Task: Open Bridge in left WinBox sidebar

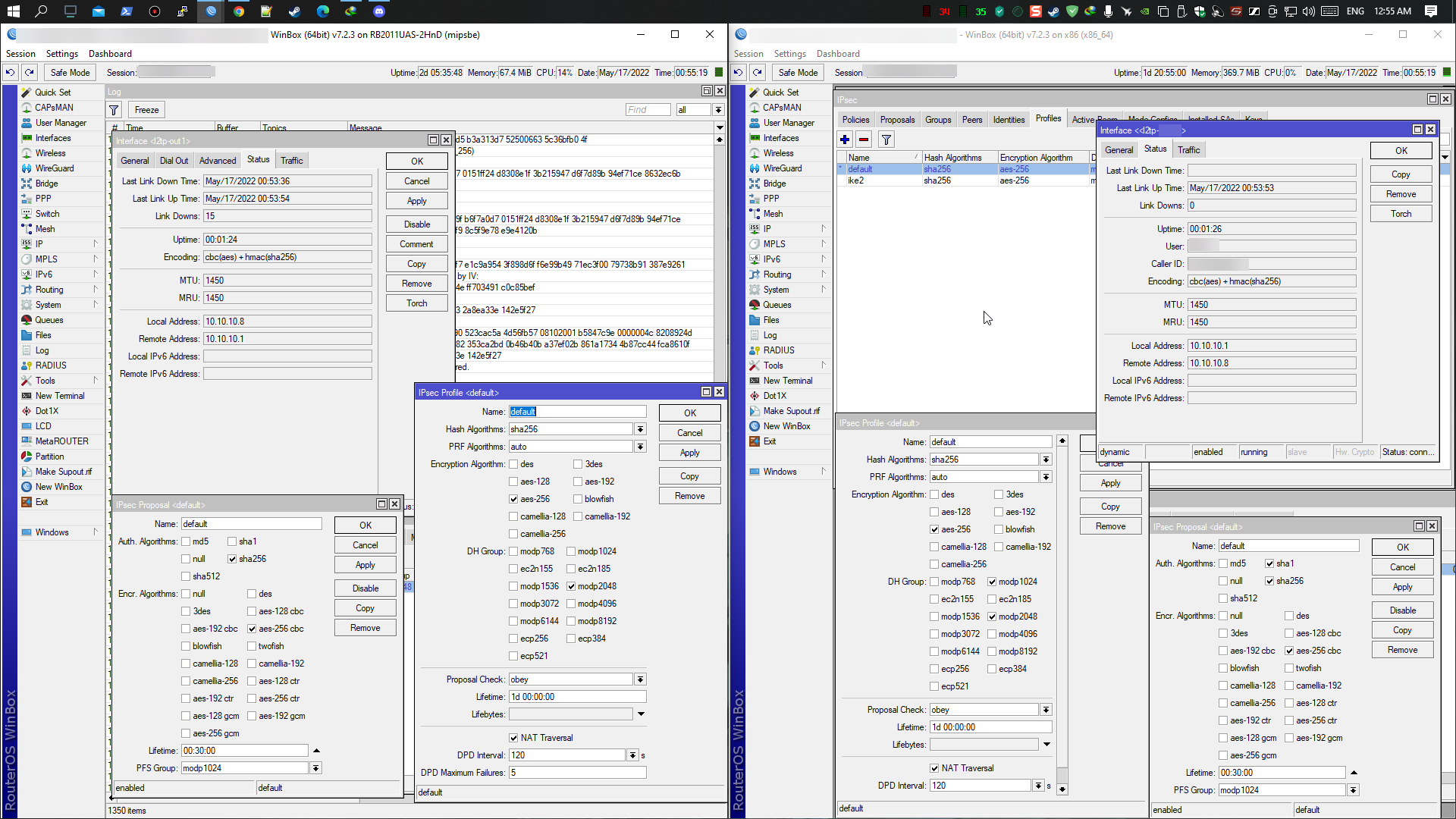Action: pos(46,184)
